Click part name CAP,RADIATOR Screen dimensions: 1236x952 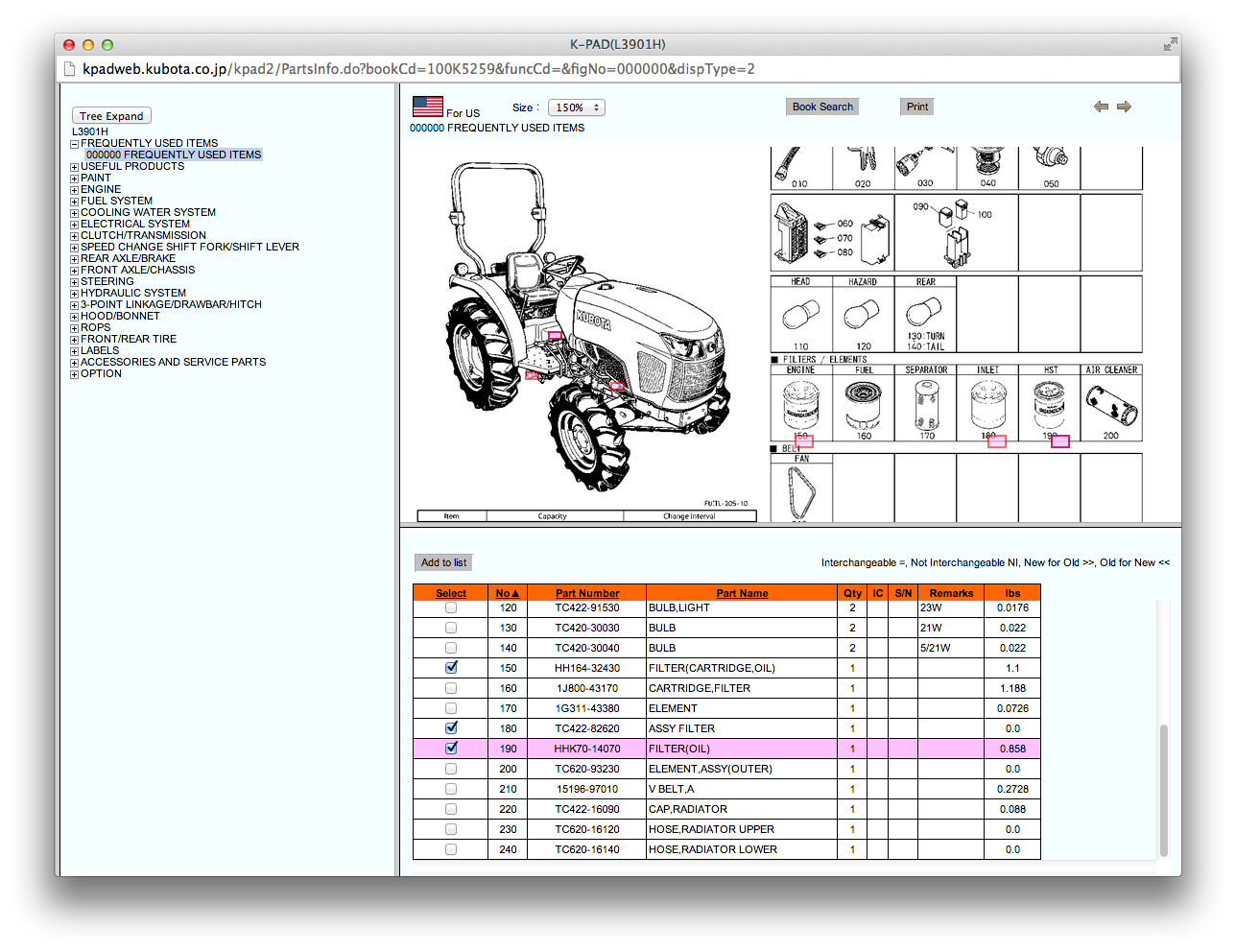coord(688,809)
